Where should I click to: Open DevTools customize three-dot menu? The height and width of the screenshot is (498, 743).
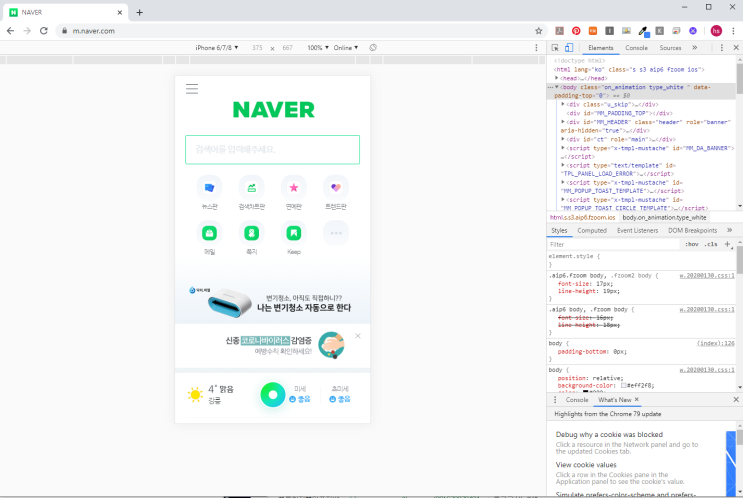point(722,47)
